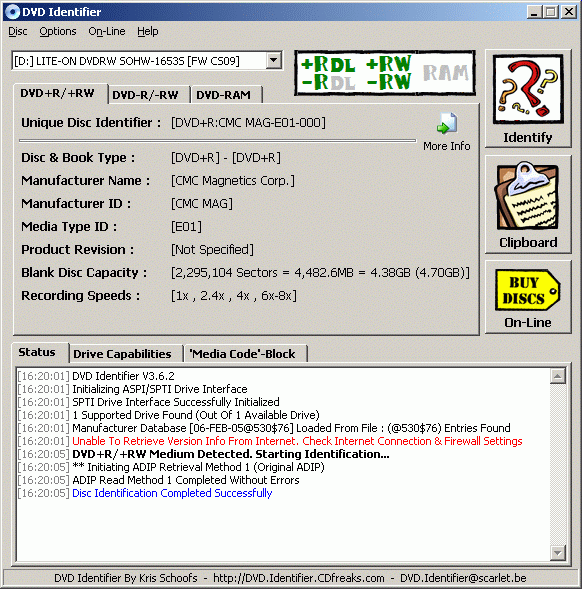This screenshot has width=582, height=589.
Task: Click the Product Revision value Not Specified
Action: tap(212, 249)
